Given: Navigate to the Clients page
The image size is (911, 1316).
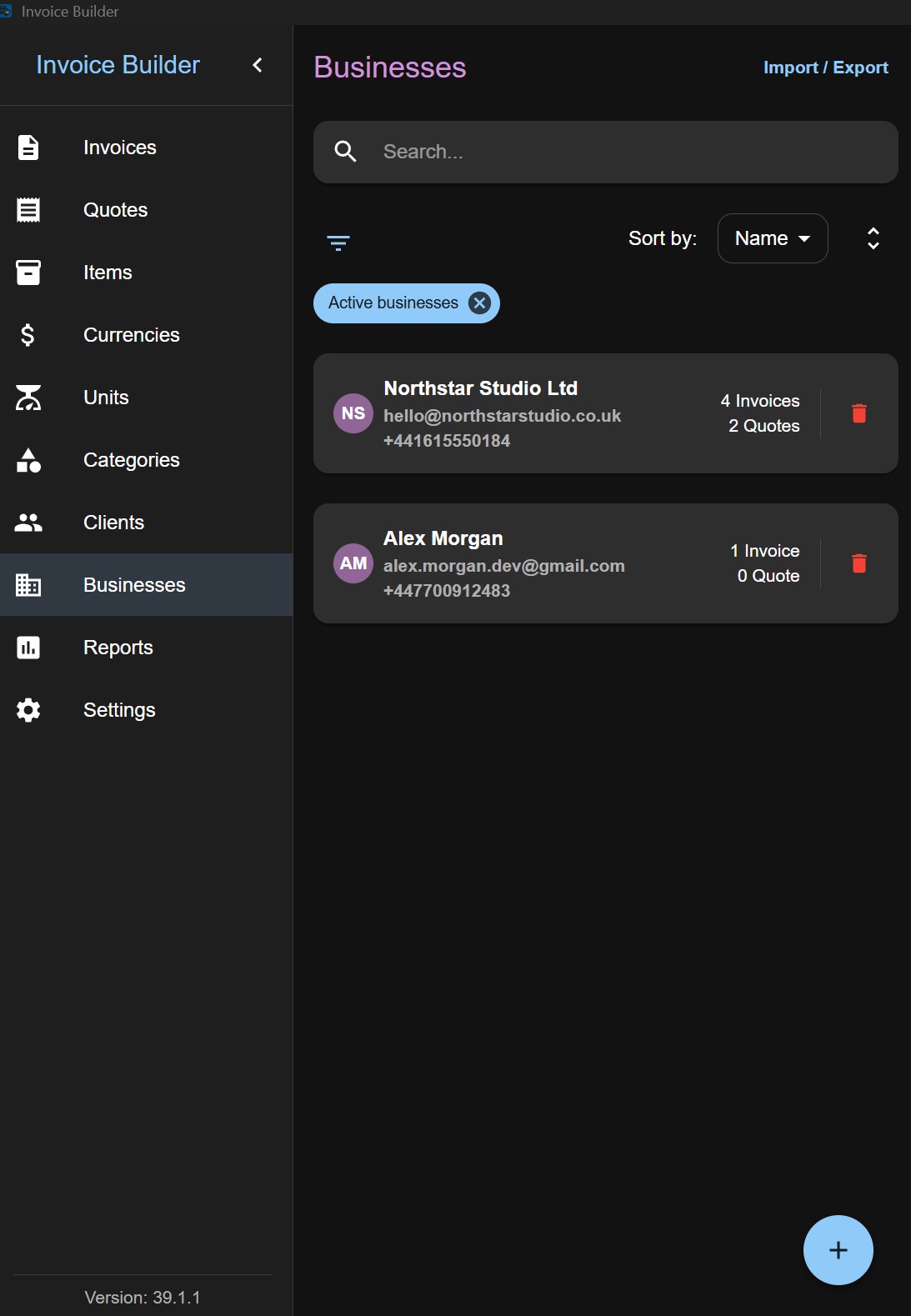Looking at the screenshot, I should 146,523.
